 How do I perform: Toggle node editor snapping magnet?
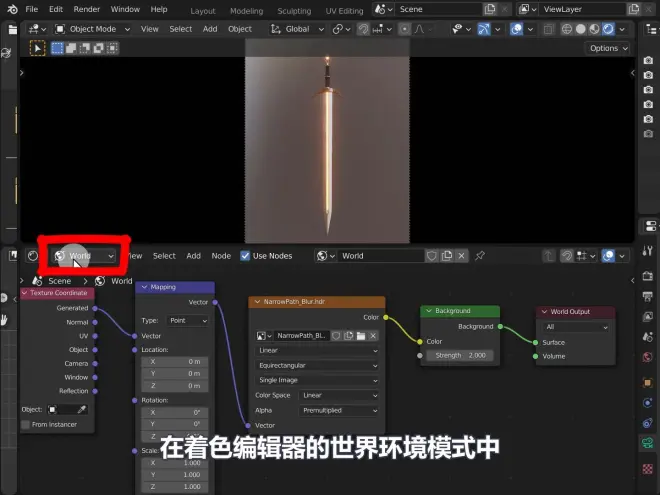(567, 256)
